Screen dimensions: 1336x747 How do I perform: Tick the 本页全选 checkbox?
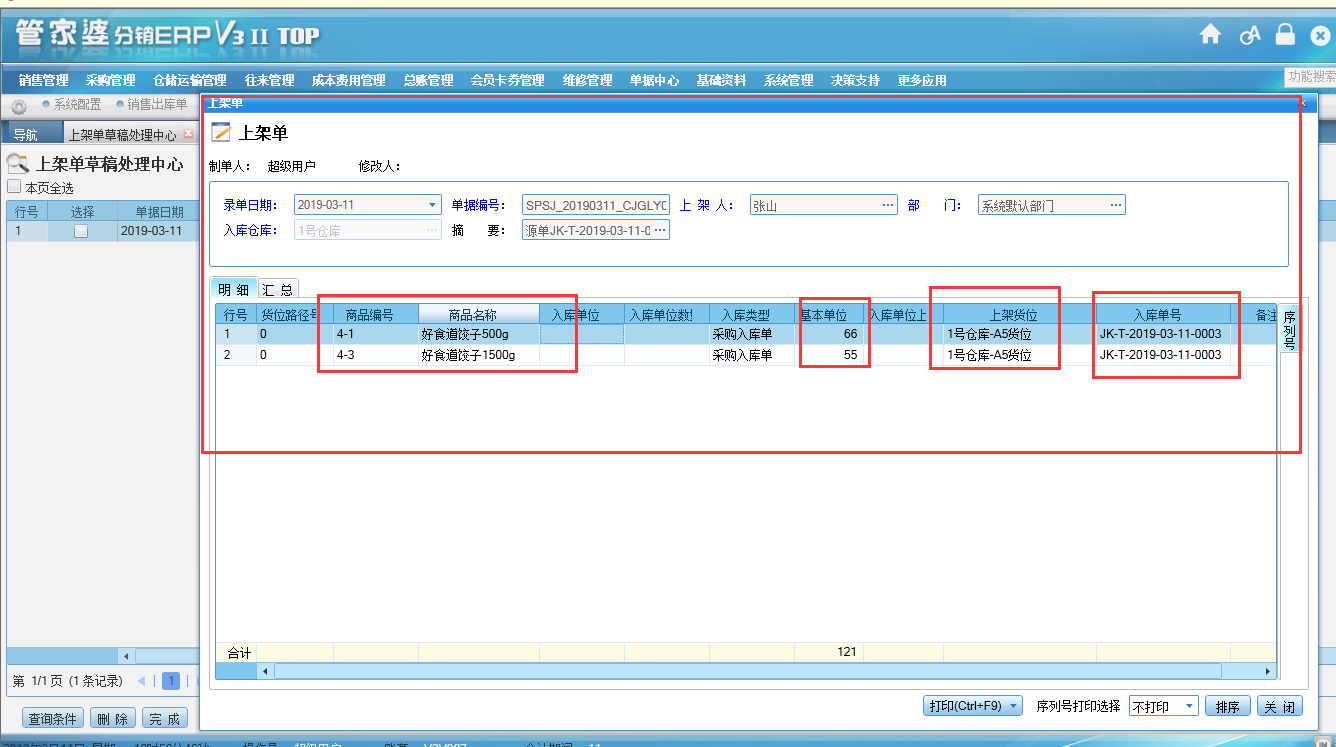click(14, 187)
